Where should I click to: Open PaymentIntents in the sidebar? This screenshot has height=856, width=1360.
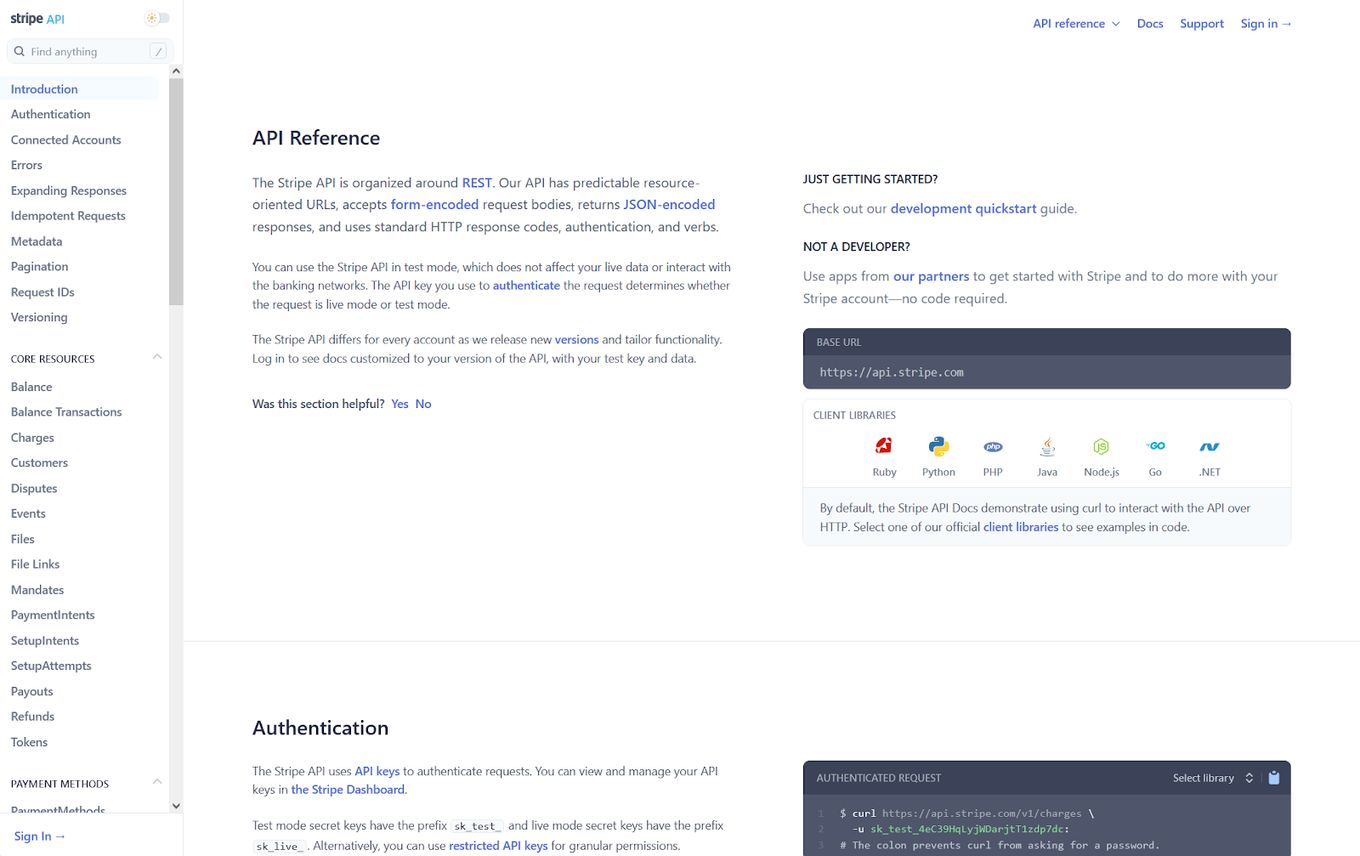point(53,615)
